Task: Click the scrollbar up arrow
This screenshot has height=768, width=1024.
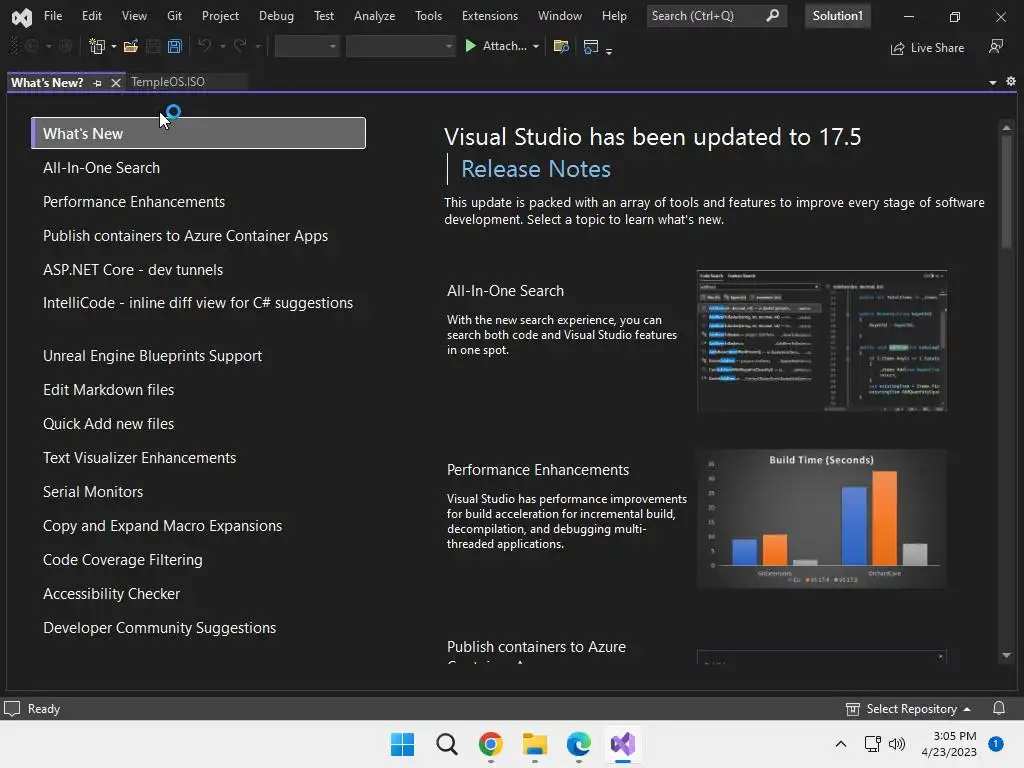Action: tap(1006, 127)
